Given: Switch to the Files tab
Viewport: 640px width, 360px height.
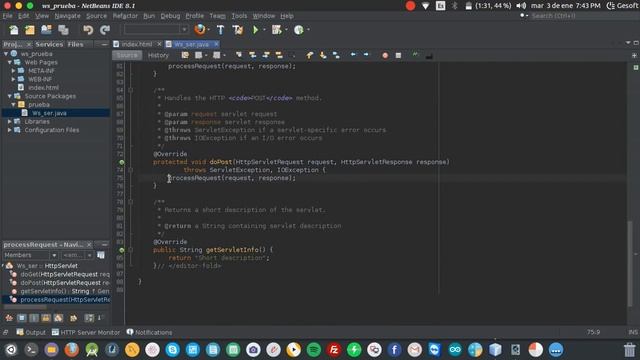Looking at the screenshot, I should 76,44.
